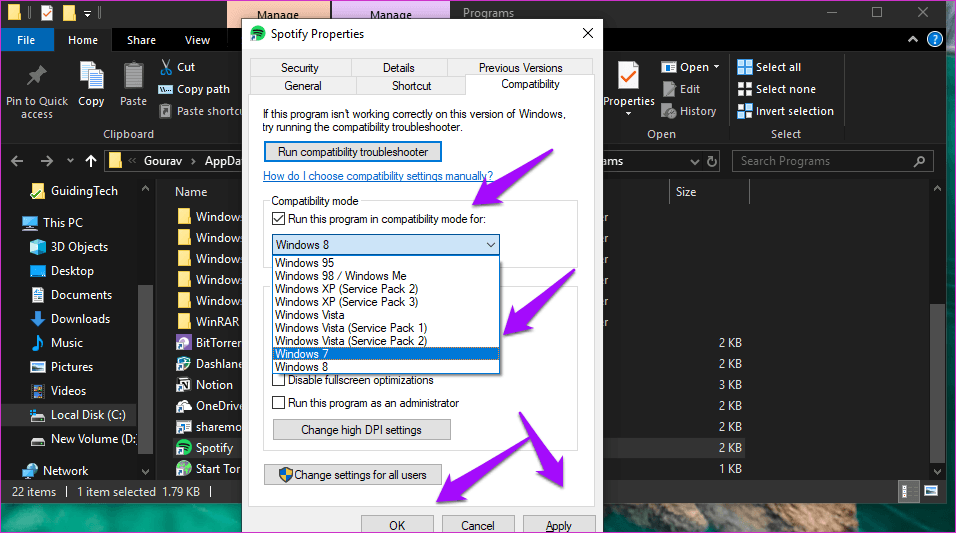Click the Invert selection icon

click(x=744, y=111)
